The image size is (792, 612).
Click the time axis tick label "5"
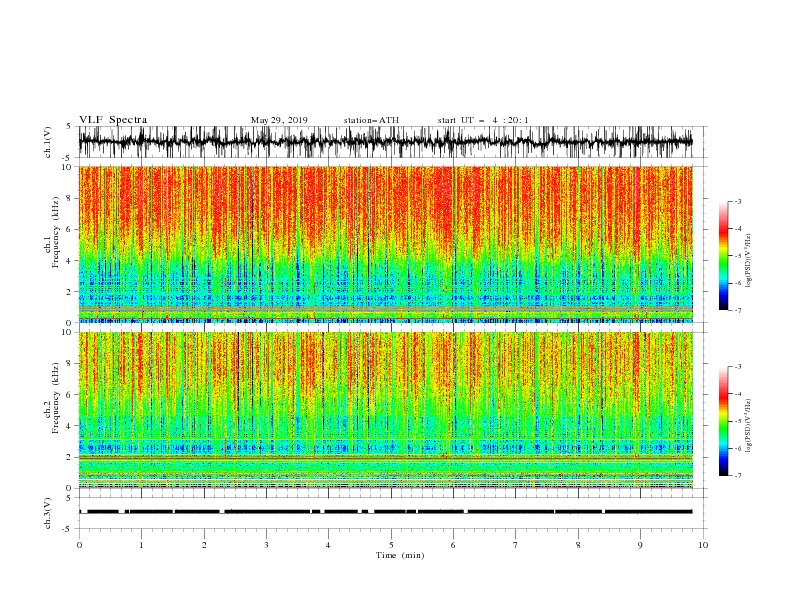tap(391, 545)
